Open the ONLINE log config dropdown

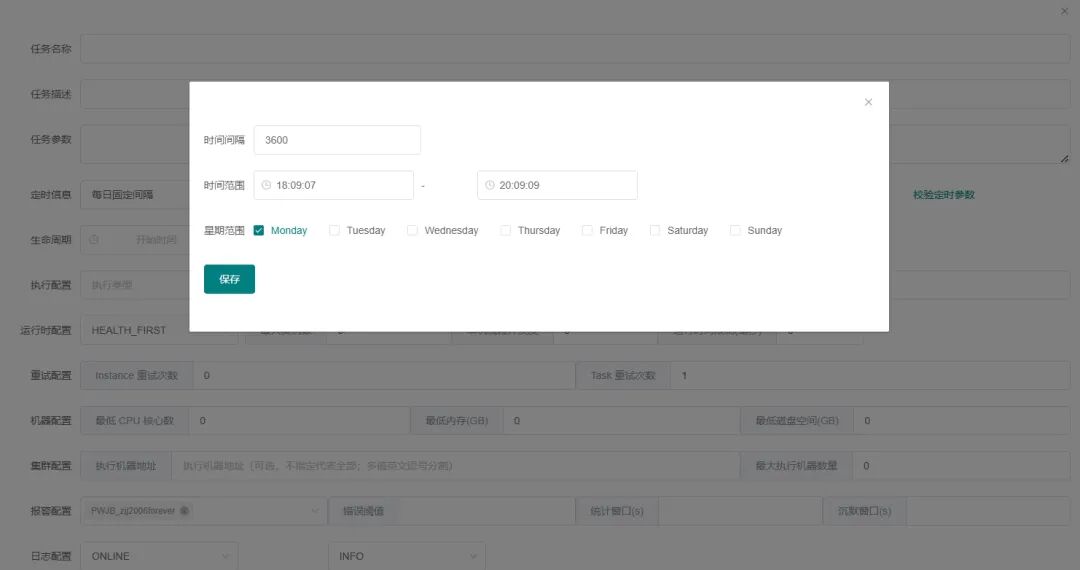[x=159, y=556]
